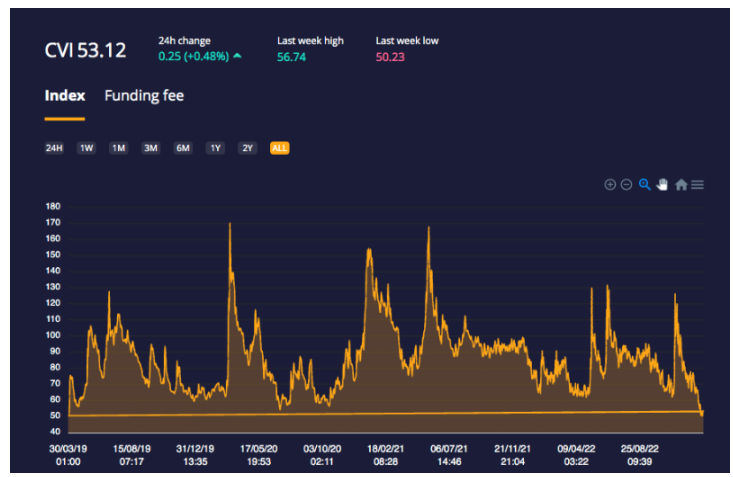Open the chart hamburger menu
733x477 pixels.
click(x=697, y=185)
